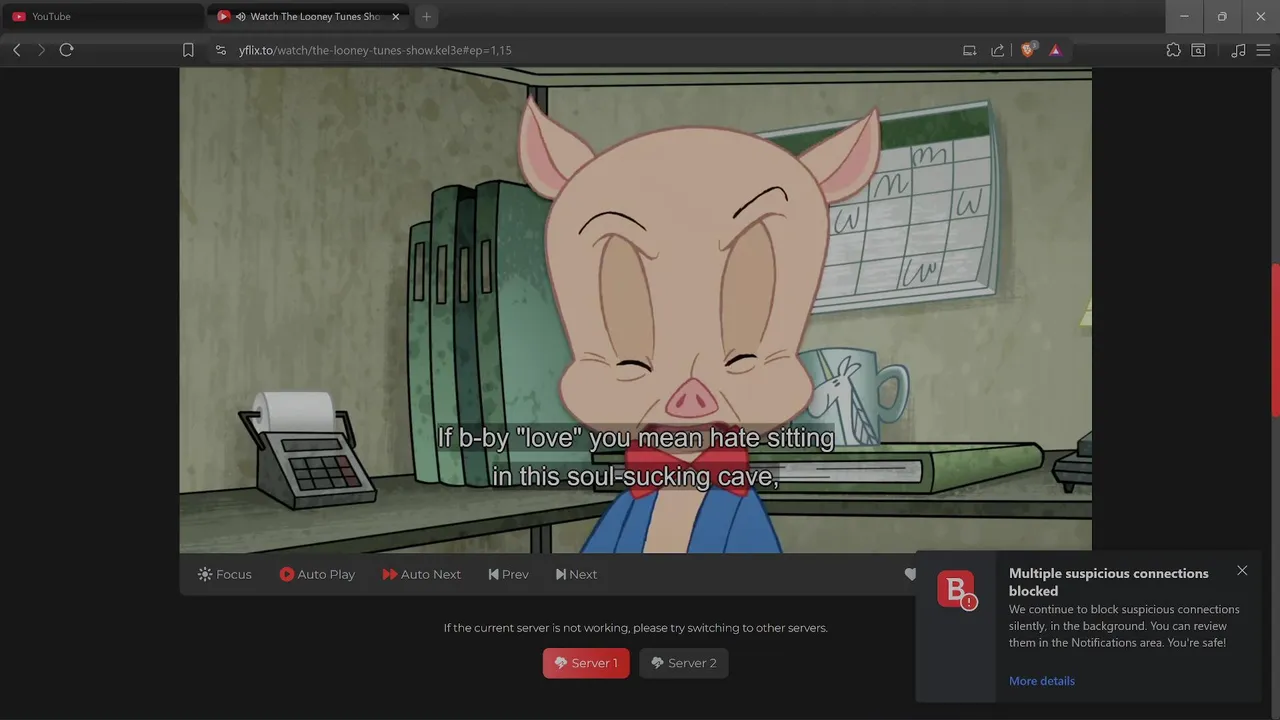Click the server not working hint text
The image size is (1280, 720).
[x=636, y=628]
